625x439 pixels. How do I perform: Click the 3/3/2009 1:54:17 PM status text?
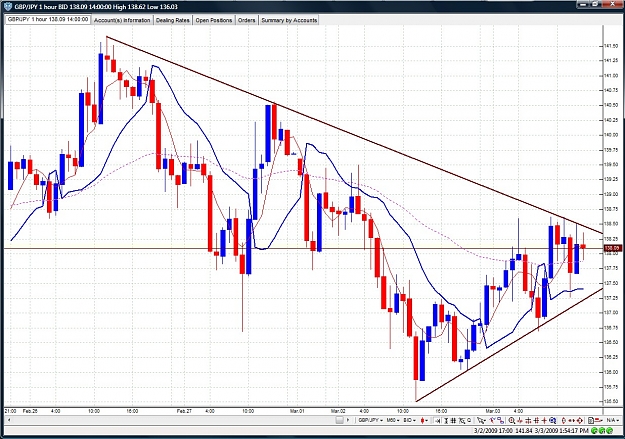[562, 431]
